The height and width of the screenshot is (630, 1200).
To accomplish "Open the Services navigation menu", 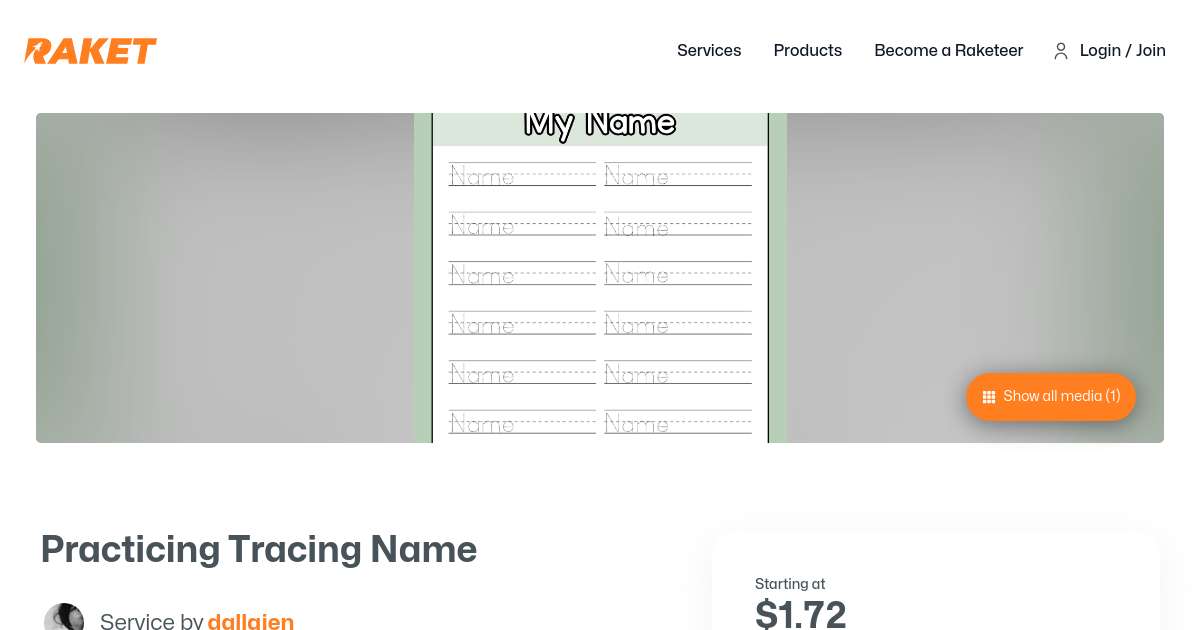I will point(709,51).
